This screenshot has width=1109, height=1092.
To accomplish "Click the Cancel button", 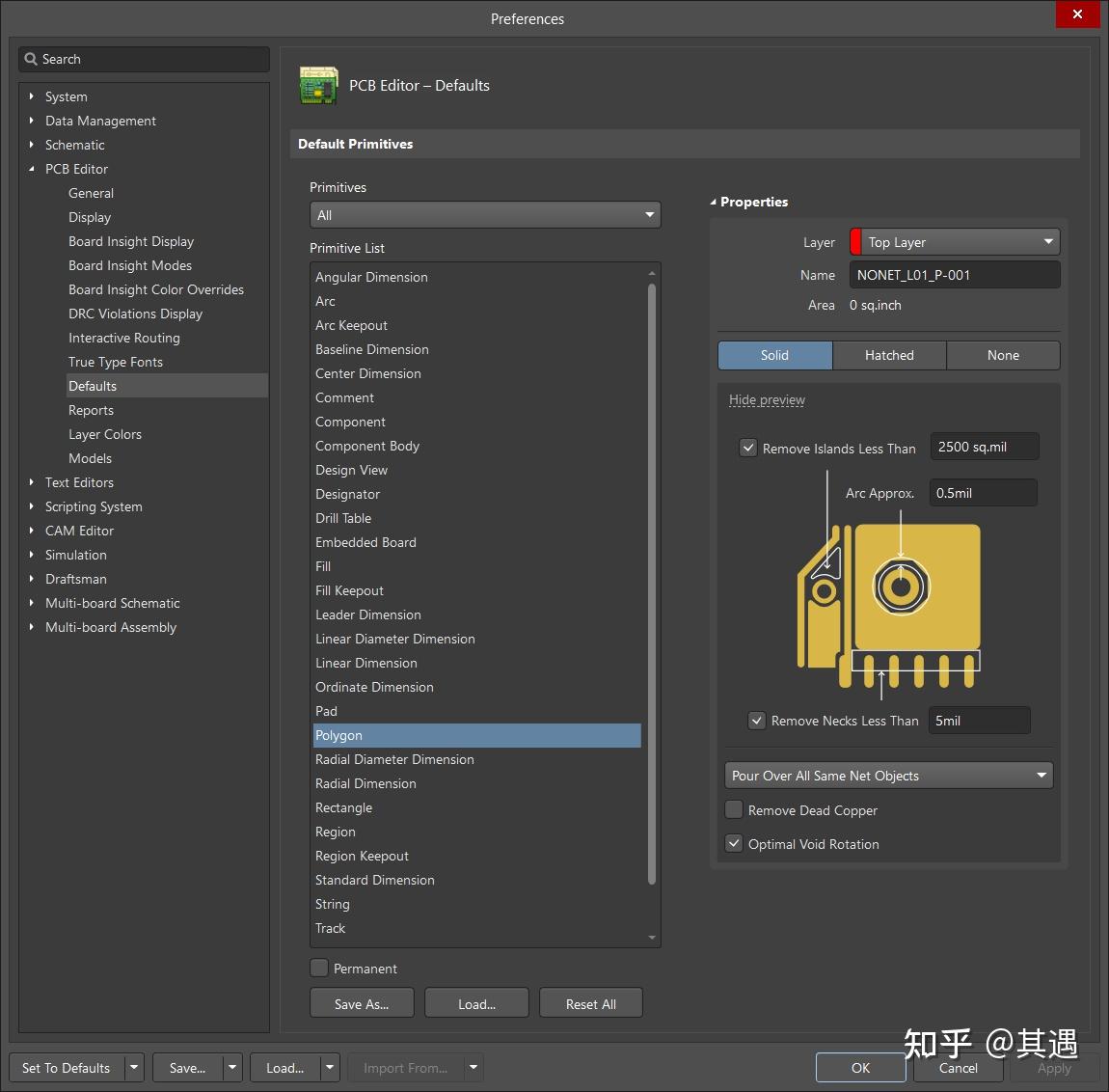I will click(x=959, y=1067).
